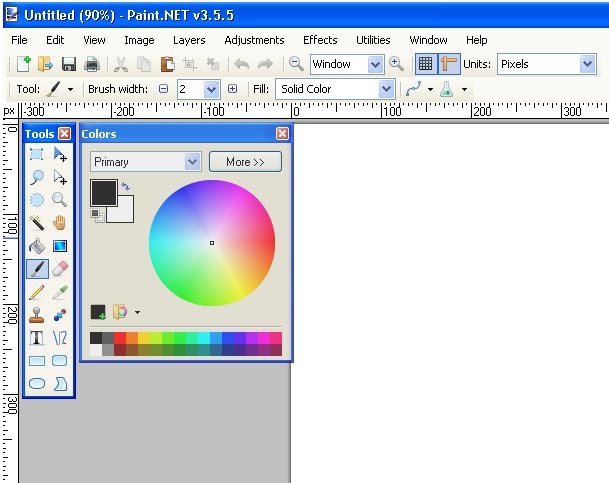Click the Paste clipboard icon
Viewport: 609px width, 483px height.
point(167,64)
